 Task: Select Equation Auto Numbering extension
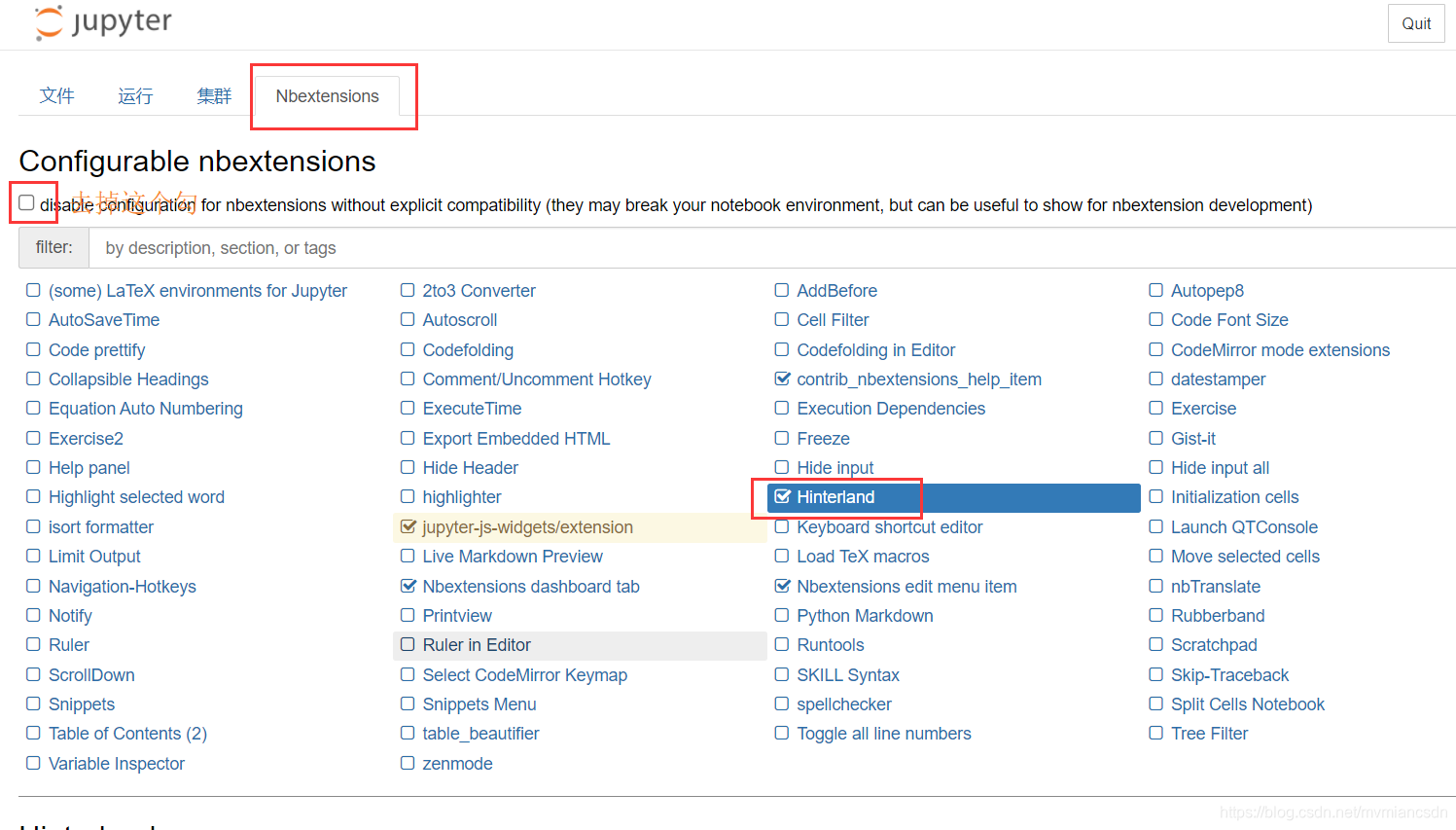[146, 409]
